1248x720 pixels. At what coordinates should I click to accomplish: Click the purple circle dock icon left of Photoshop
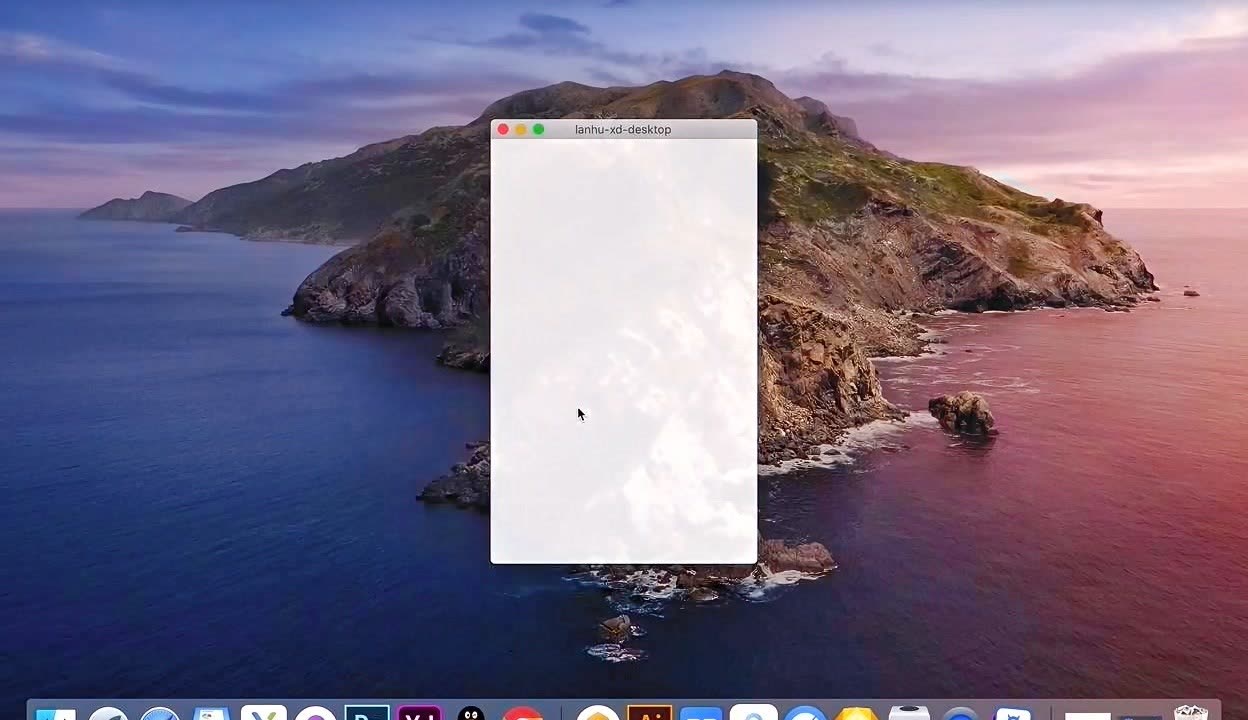(x=316, y=714)
